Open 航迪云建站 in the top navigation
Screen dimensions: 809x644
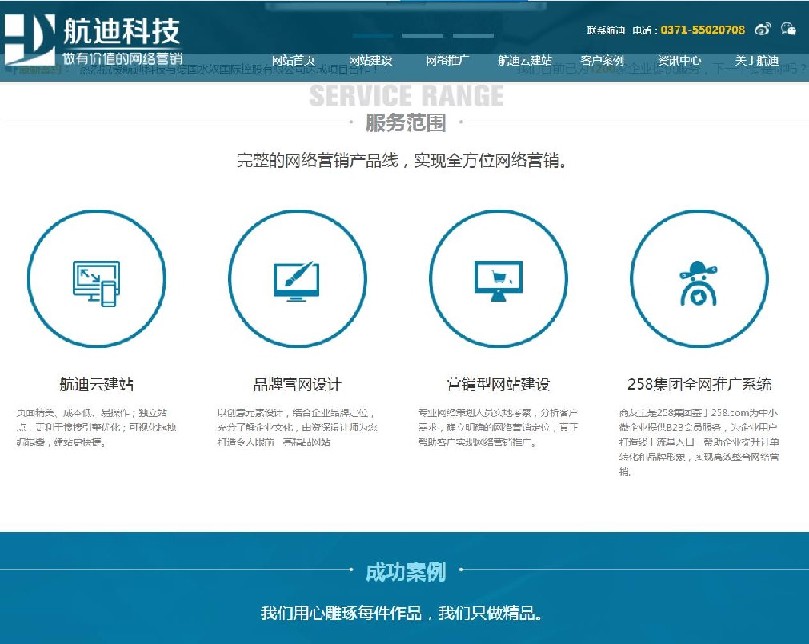coord(525,61)
